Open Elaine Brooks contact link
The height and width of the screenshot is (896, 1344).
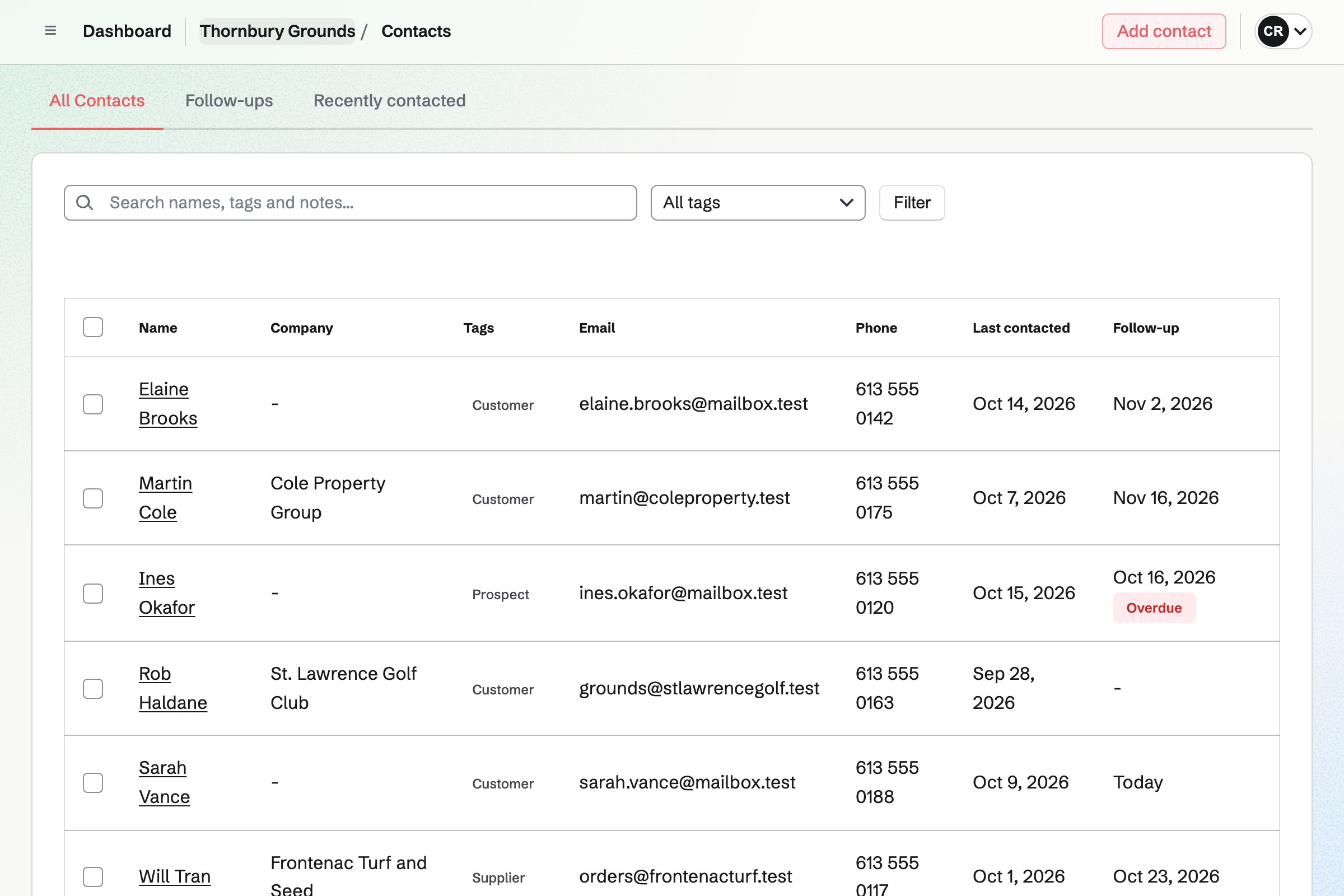tap(168, 403)
